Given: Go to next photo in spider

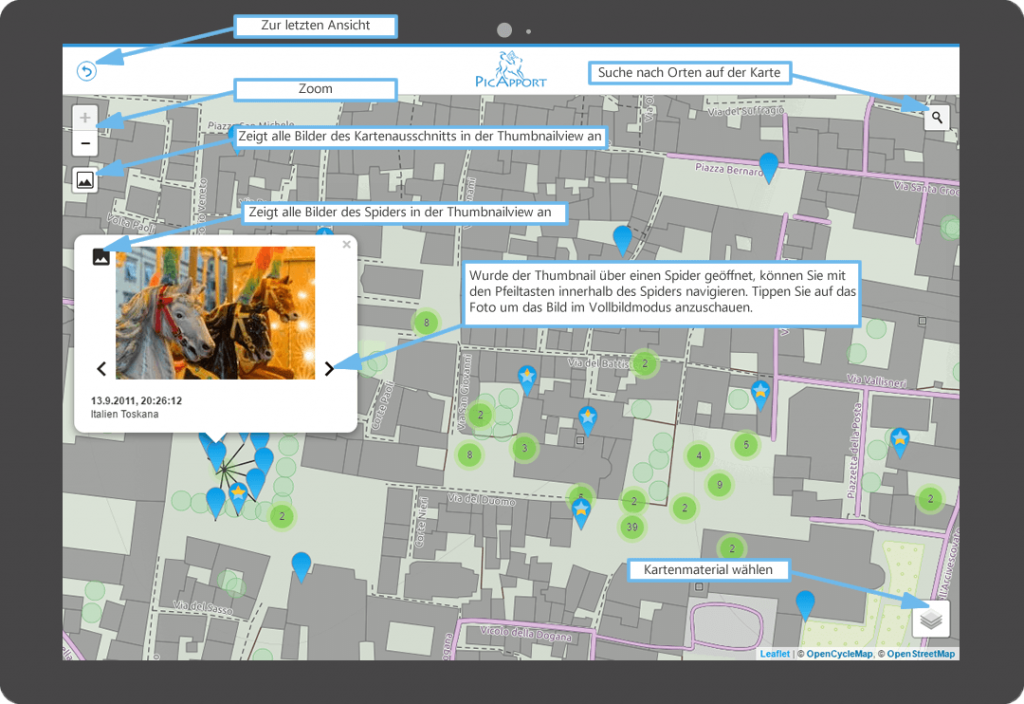Looking at the screenshot, I should coord(330,369).
